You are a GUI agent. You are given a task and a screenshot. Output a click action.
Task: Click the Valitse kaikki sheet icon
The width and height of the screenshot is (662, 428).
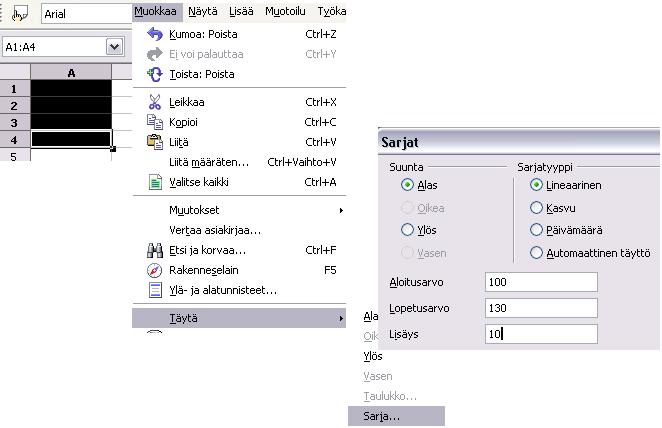[x=155, y=182]
